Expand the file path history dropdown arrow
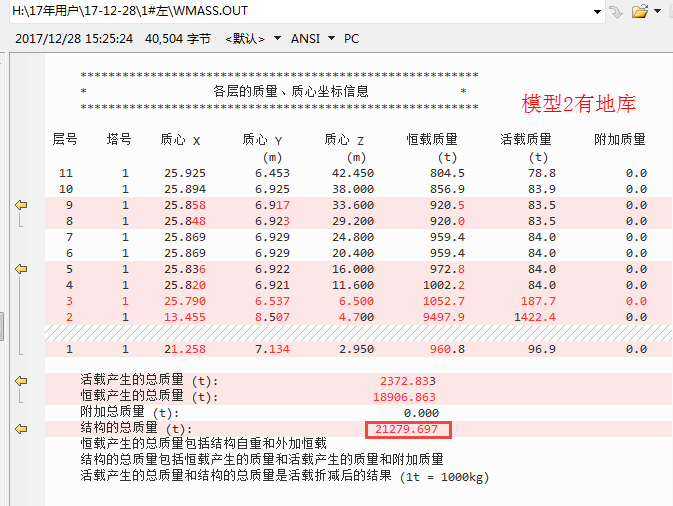Screen dimensions: 673x506 [x=597, y=11]
